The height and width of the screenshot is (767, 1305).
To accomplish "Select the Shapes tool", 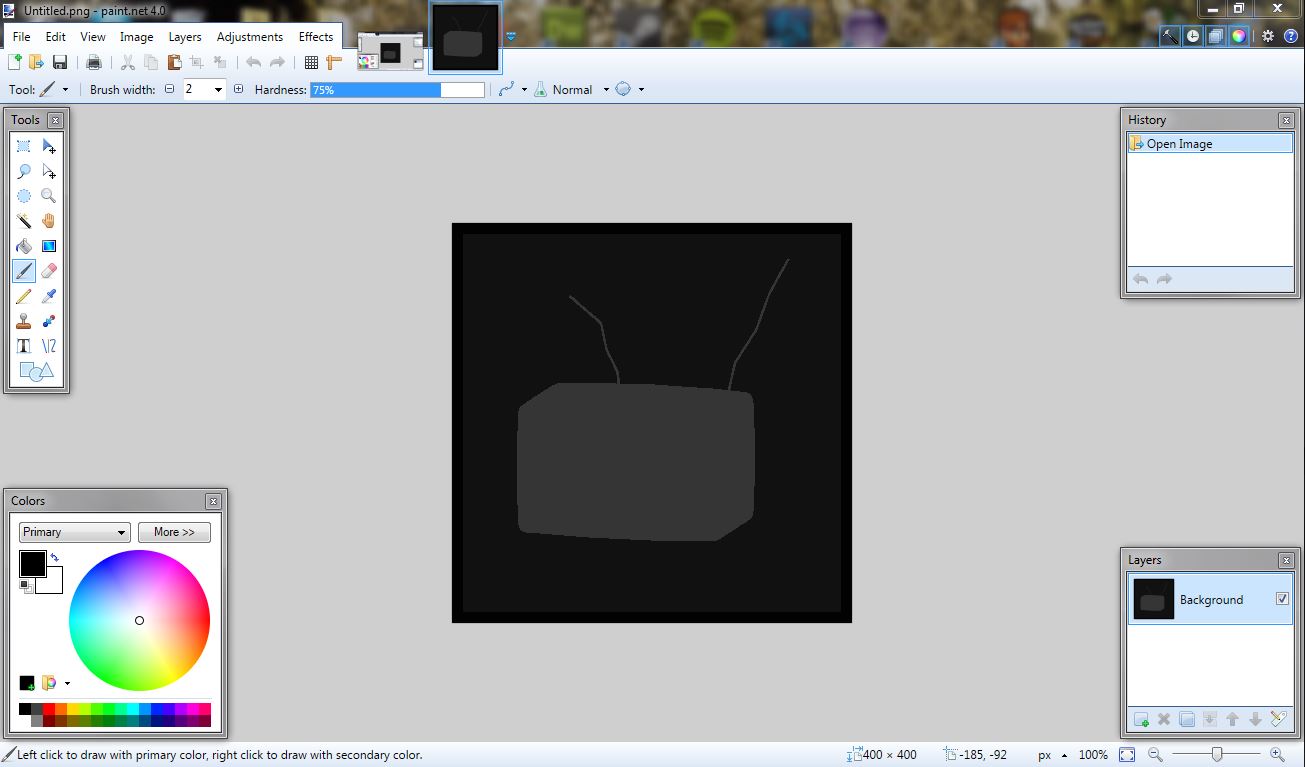I will (37, 372).
